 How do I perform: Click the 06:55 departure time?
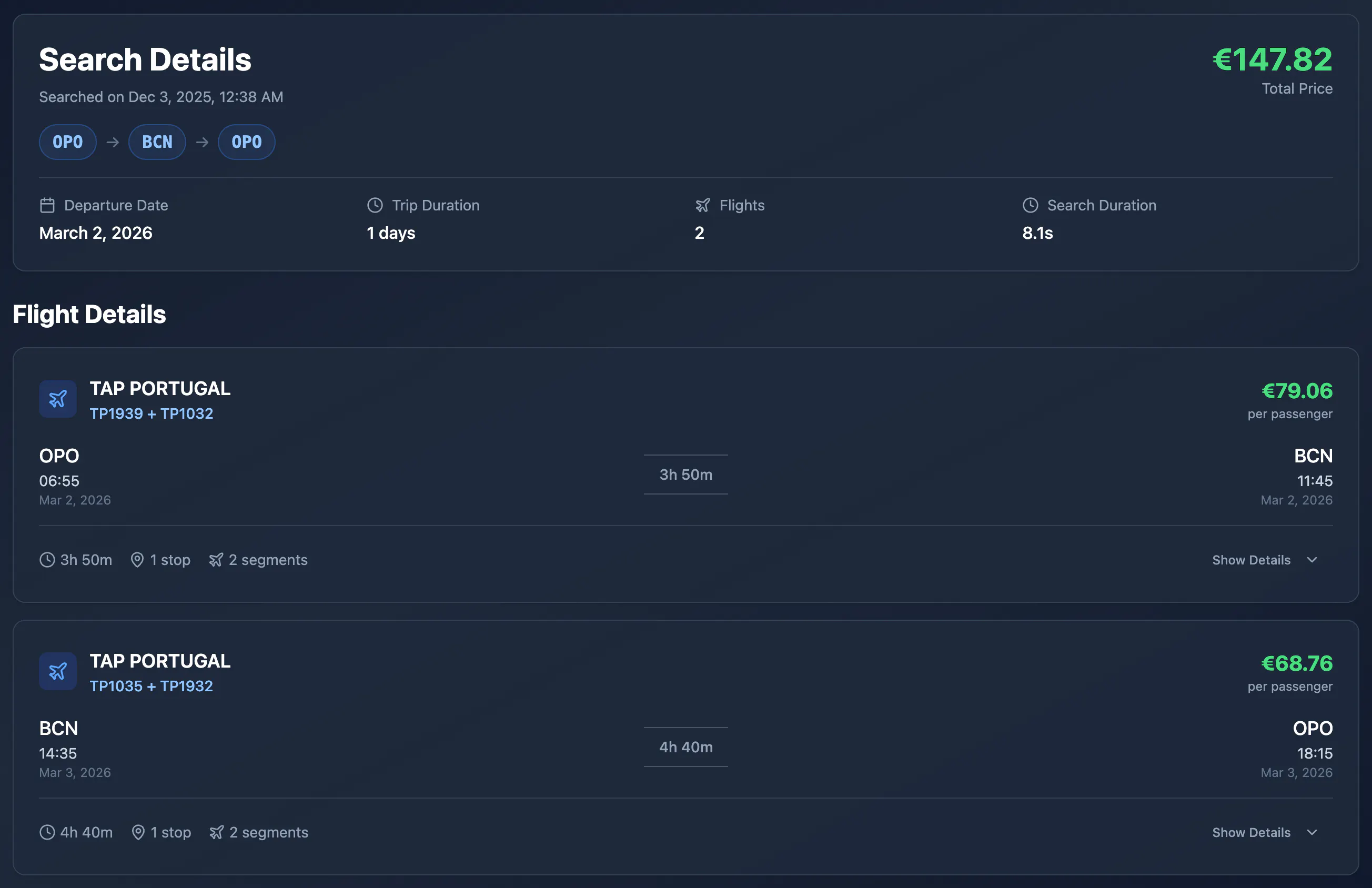[59, 481]
